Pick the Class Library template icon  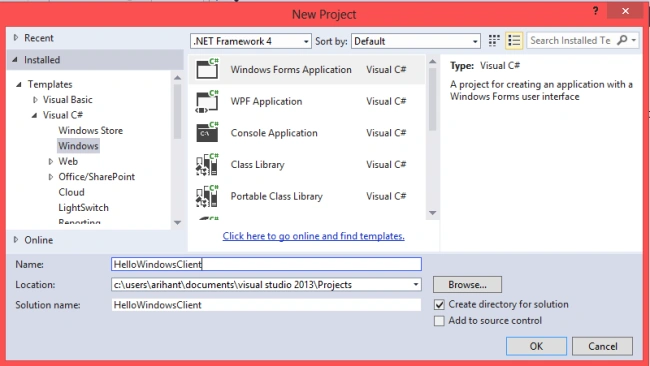207,165
